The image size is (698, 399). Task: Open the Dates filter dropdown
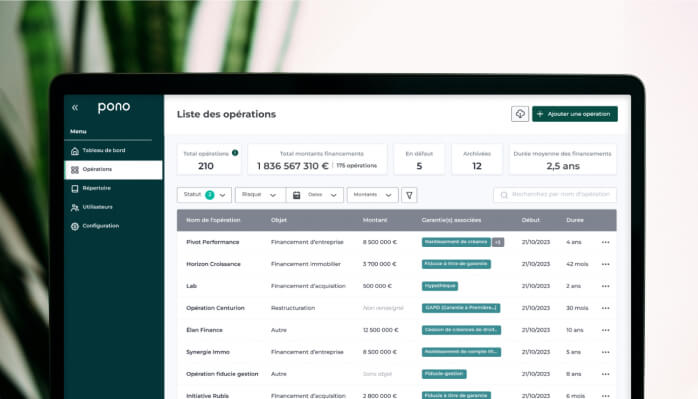pyautogui.click(x=315, y=195)
